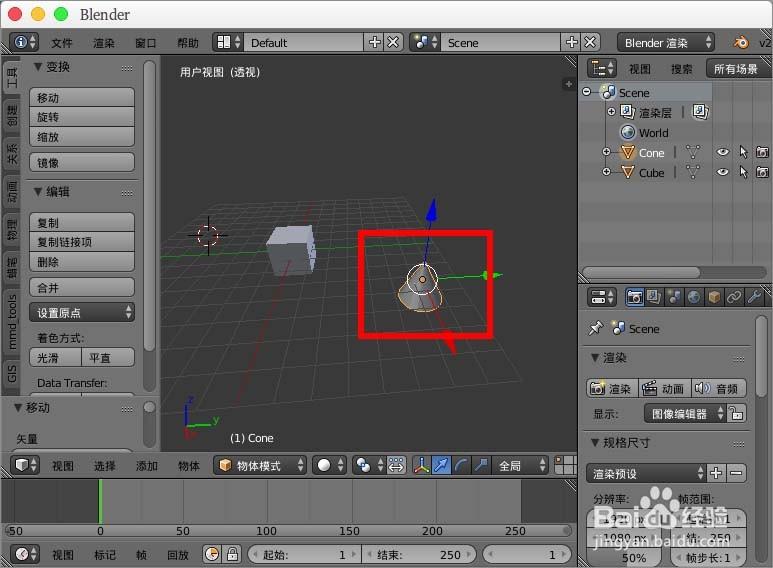Switch to the 工具 tab
This screenshot has width=773, height=568.
[x=12, y=77]
